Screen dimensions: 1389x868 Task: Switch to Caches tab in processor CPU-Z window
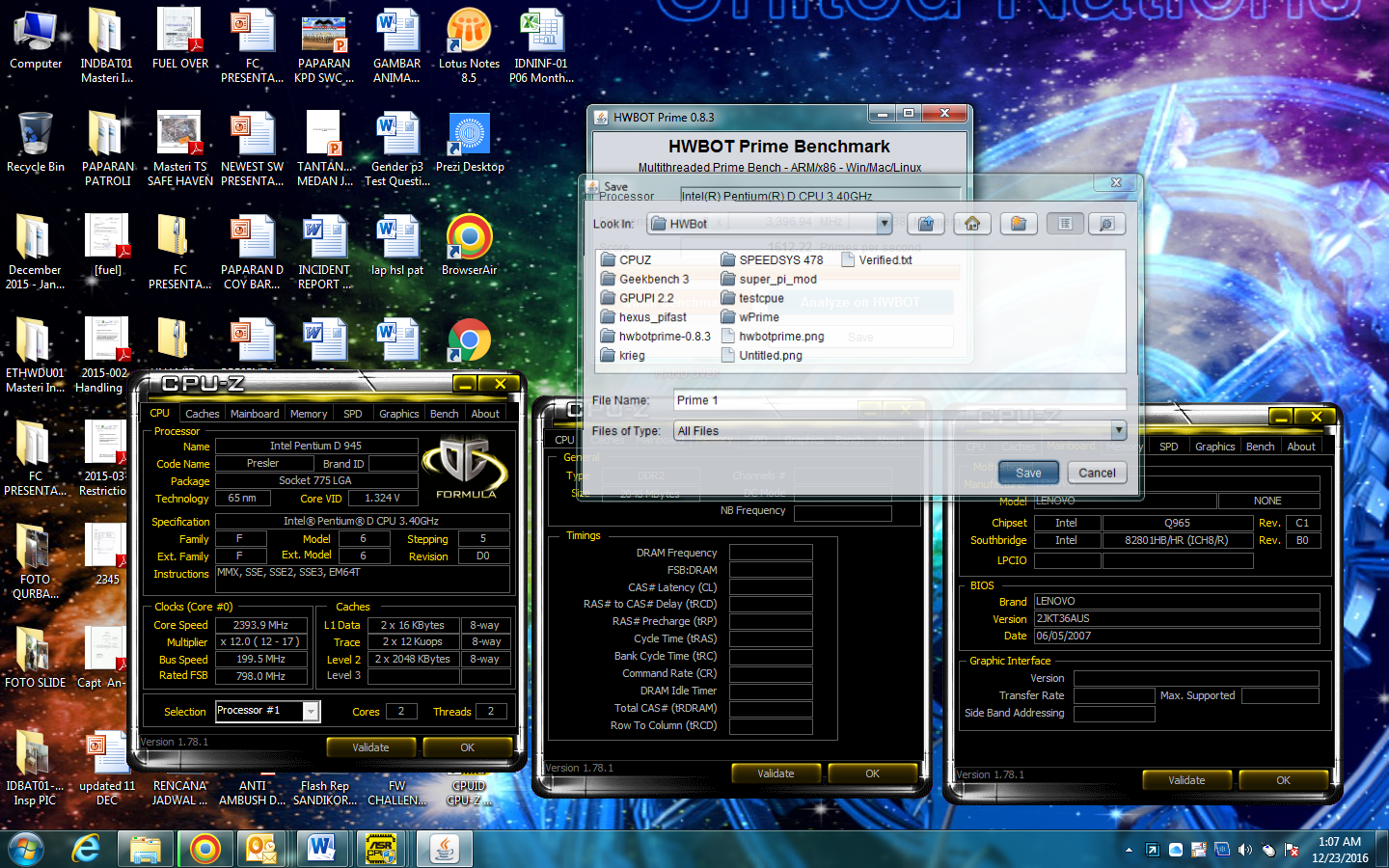click(x=203, y=414)
